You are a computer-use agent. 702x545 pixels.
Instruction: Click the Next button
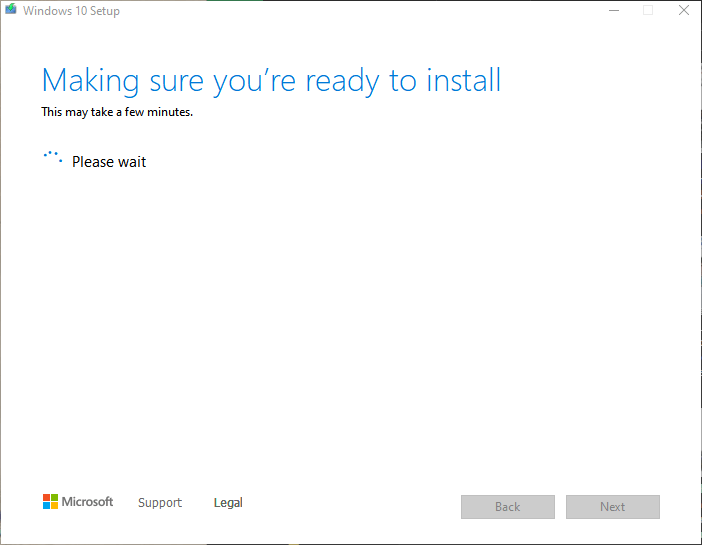tap(613, 507)
